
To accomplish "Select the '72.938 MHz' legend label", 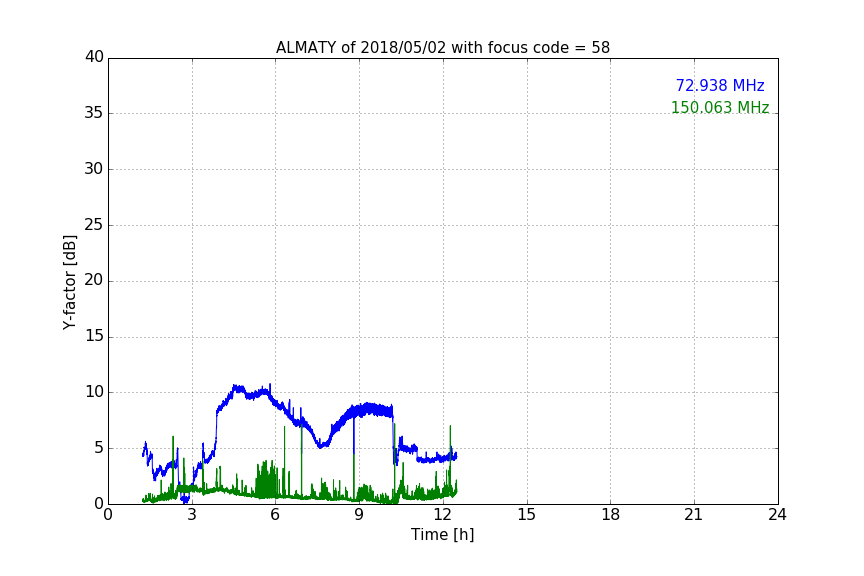I will (720, 85).
